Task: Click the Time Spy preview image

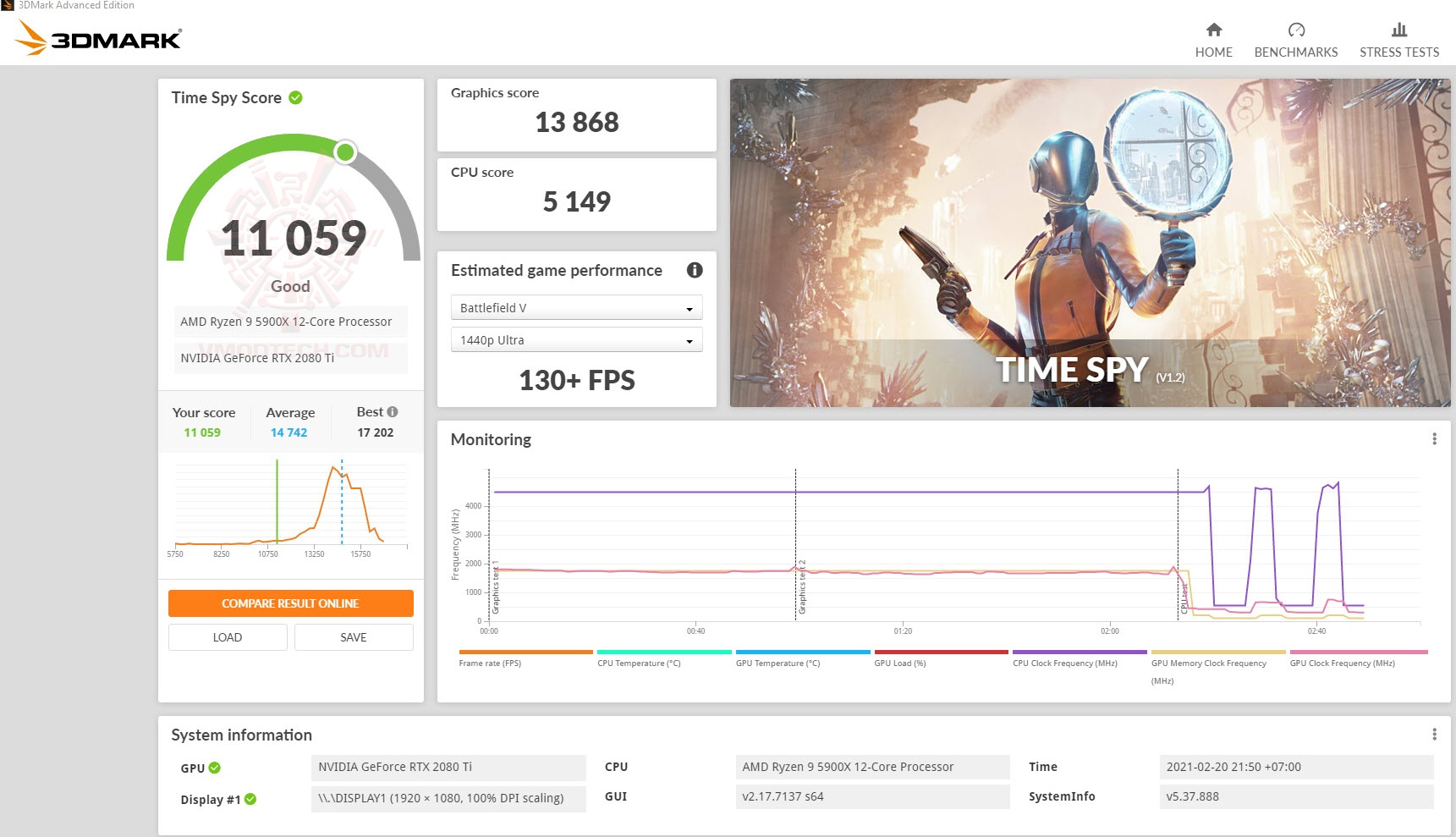Action: (x=1091, y=243)
